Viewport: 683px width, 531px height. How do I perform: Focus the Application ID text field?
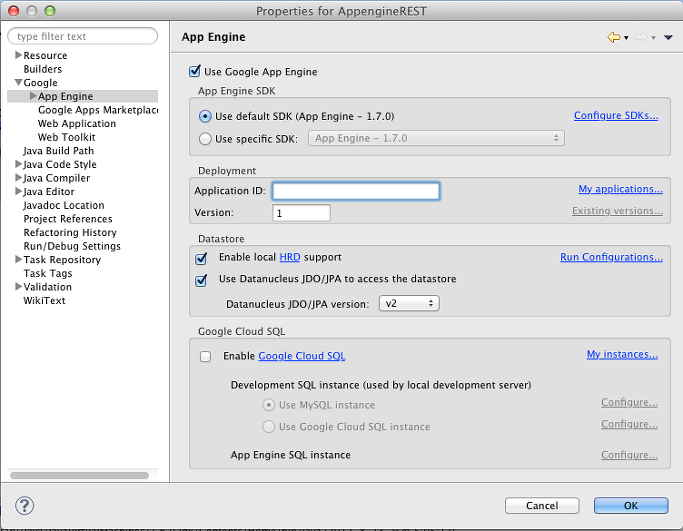tap(356, 191)
